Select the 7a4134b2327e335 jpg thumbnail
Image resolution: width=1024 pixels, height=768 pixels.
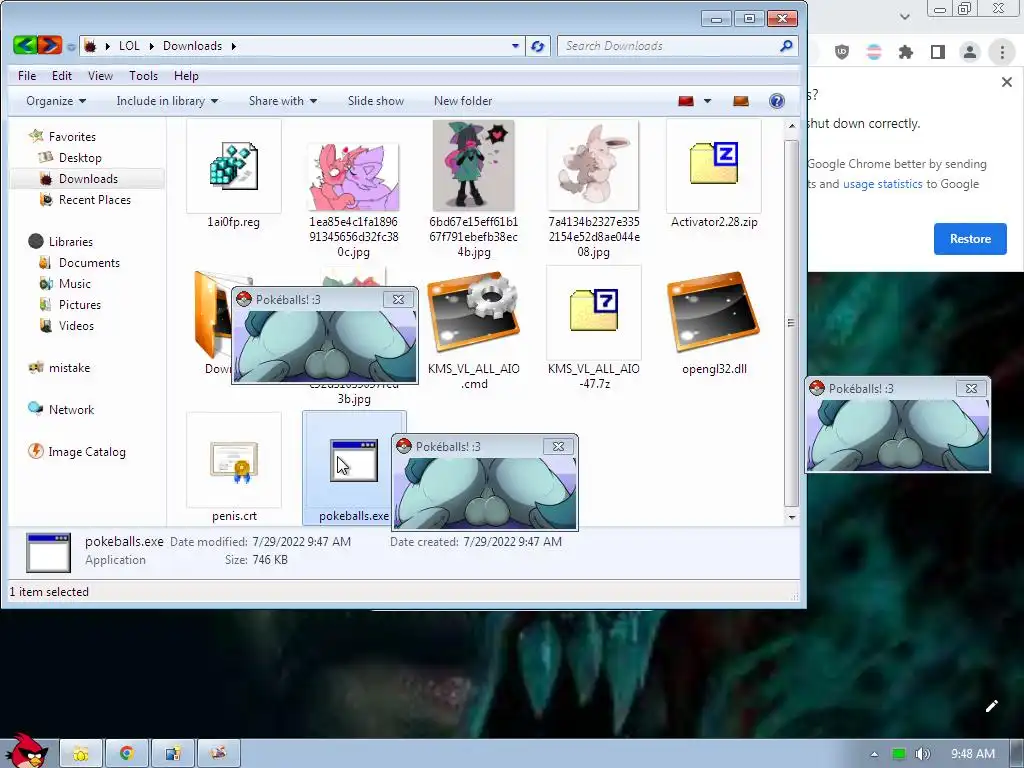594,165
